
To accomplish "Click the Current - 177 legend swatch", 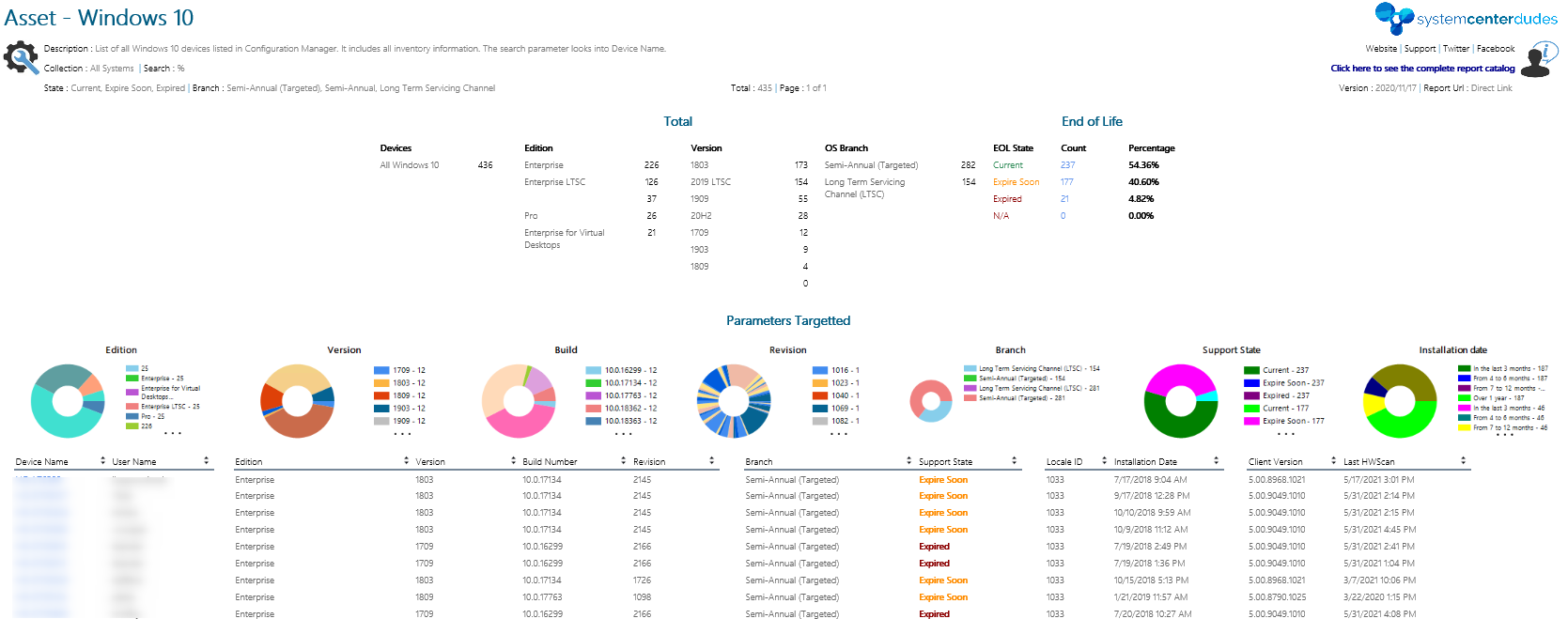I will [x=1251, y=409].
